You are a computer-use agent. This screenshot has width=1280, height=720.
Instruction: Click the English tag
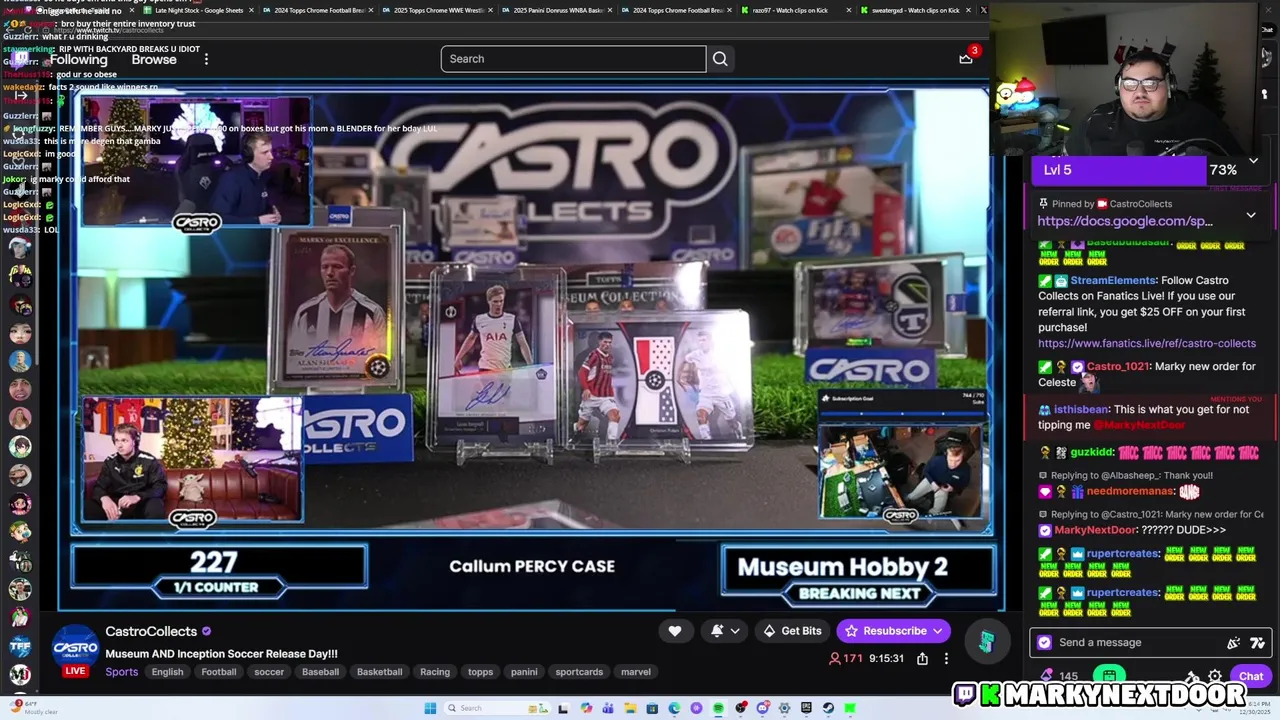(x=167, y=672)
